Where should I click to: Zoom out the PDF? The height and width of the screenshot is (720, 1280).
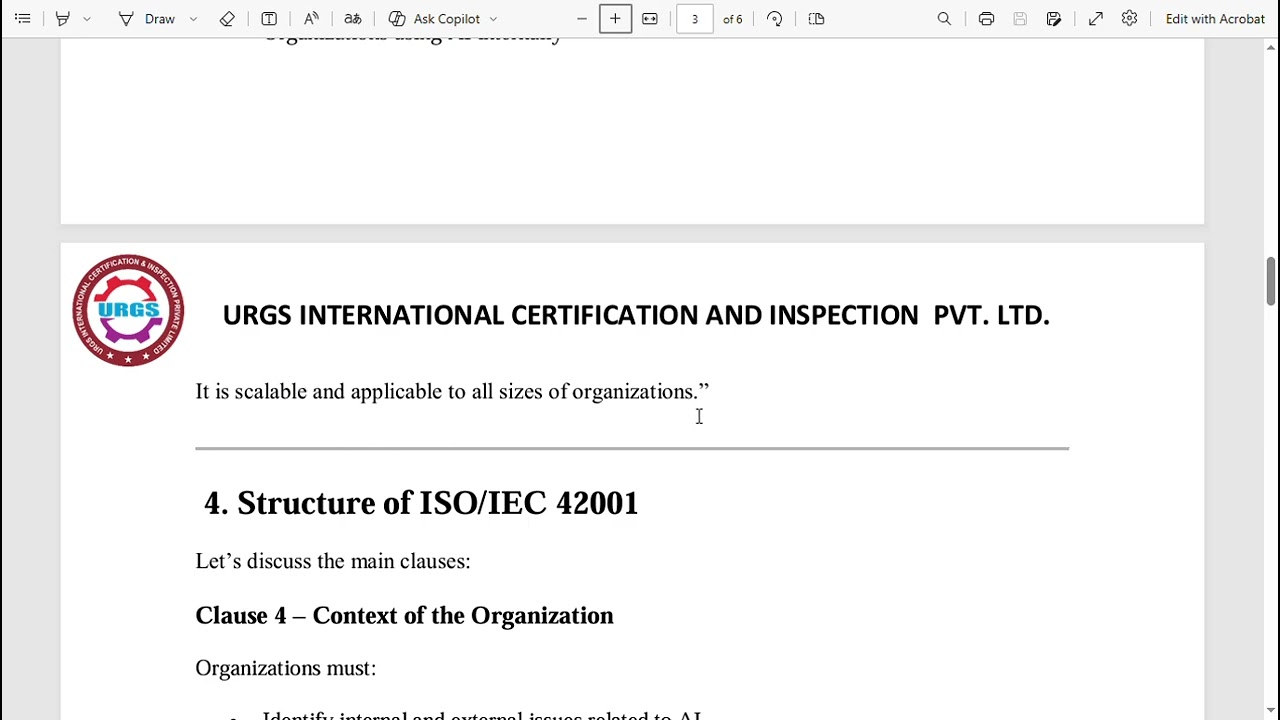(x=581, y=19)
